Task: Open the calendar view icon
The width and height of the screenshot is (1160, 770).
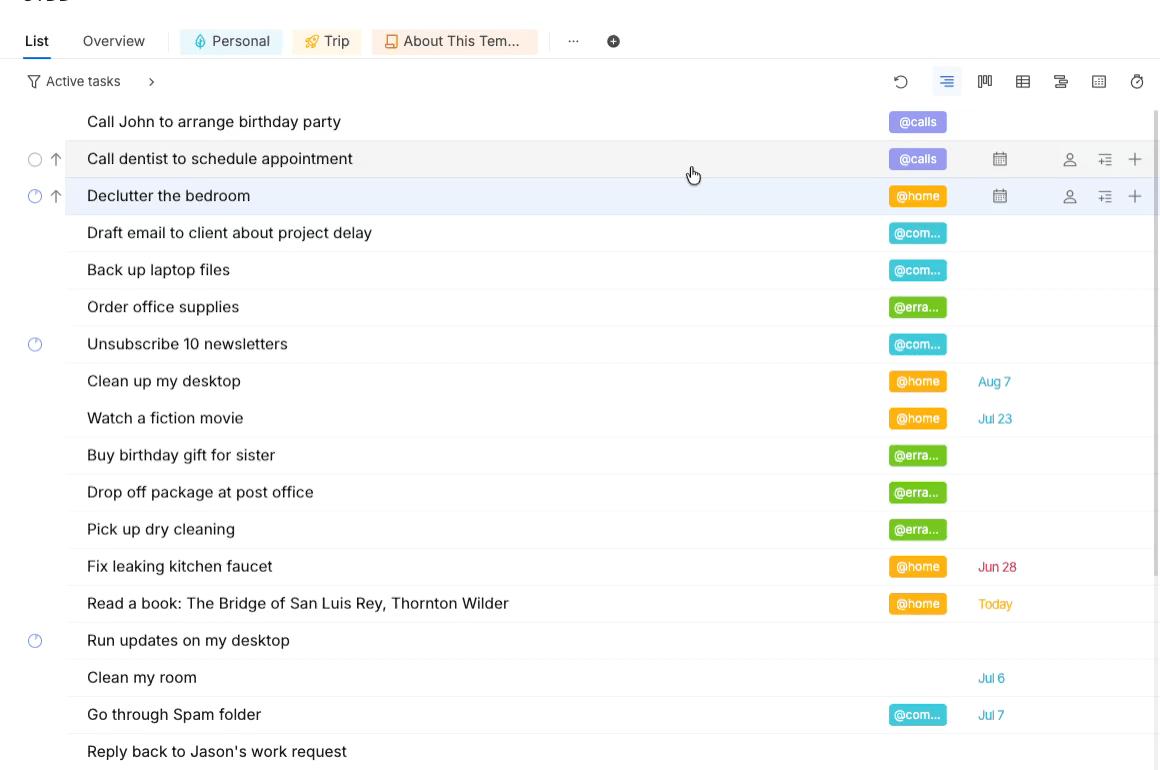Action: point(1099,81)
